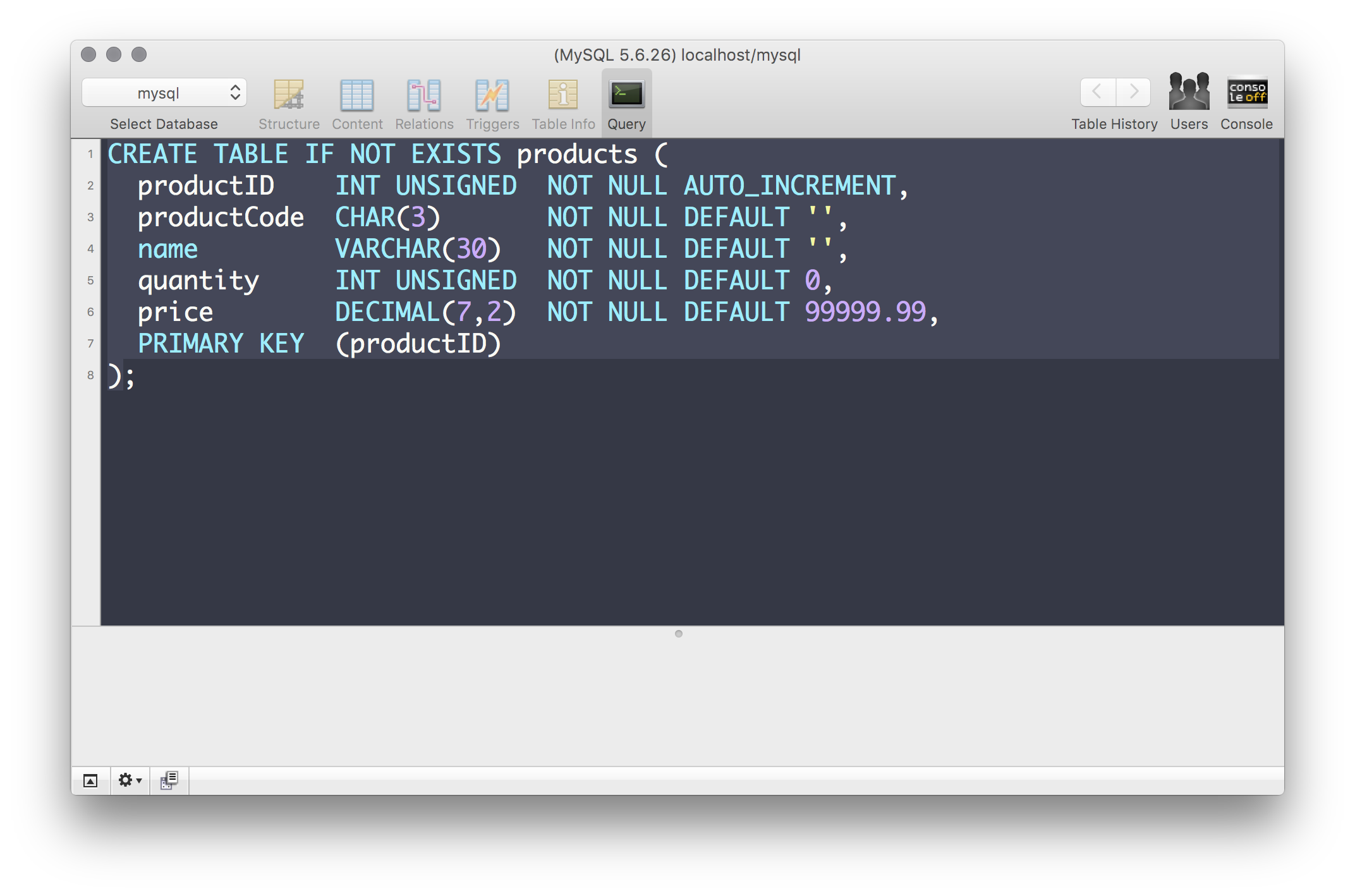Click the navigate back arrow
Image resolution: width=1355 pixels, height=896 pixels.
click(x=1097, y=94)
